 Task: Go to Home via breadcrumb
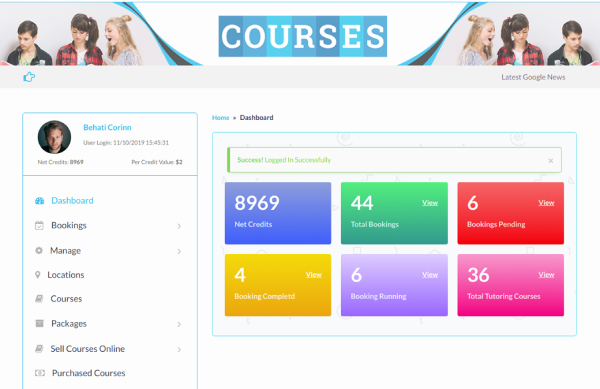pos(220,118)
